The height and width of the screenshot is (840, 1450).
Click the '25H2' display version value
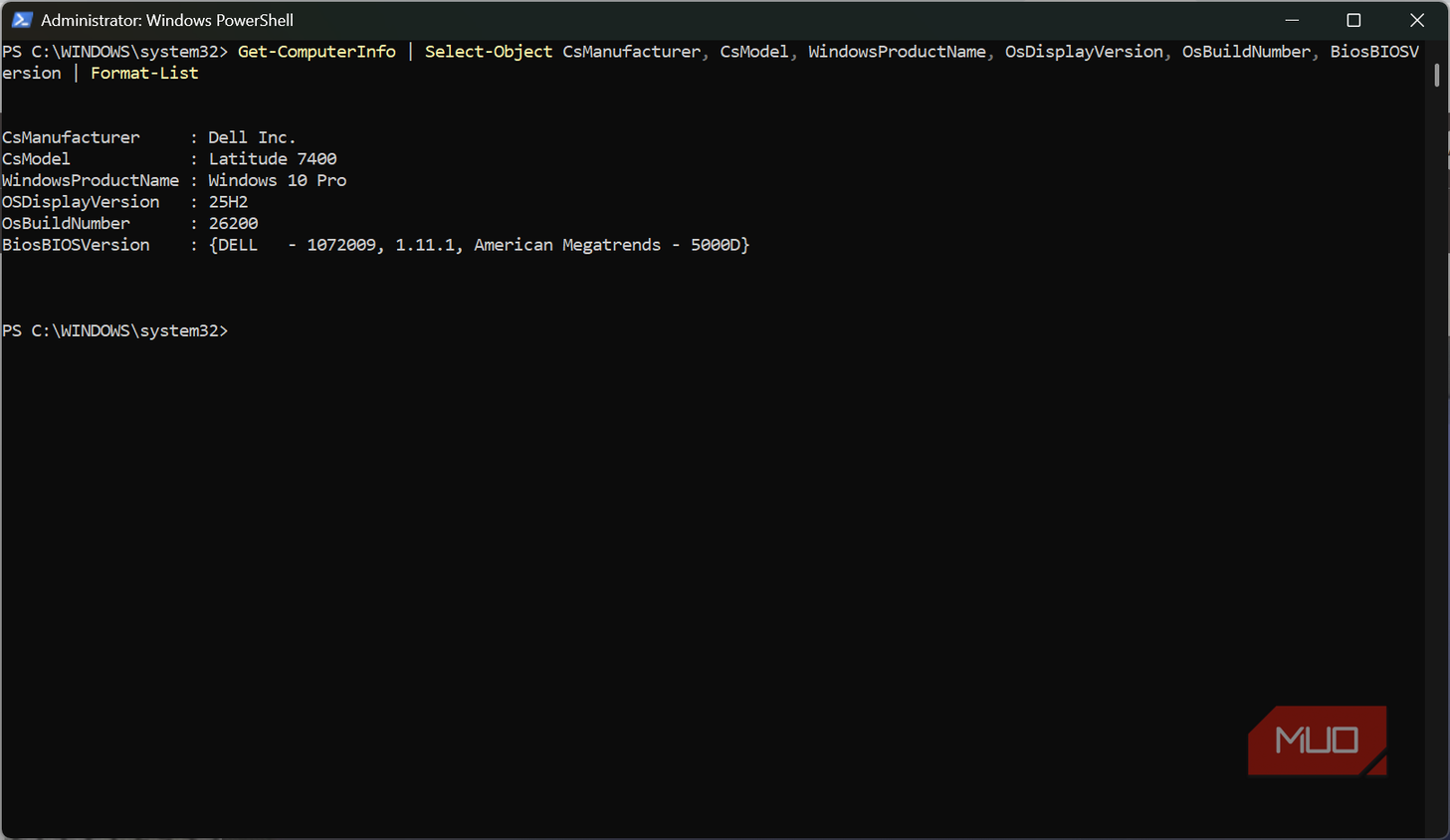click(x=228, y=202)
